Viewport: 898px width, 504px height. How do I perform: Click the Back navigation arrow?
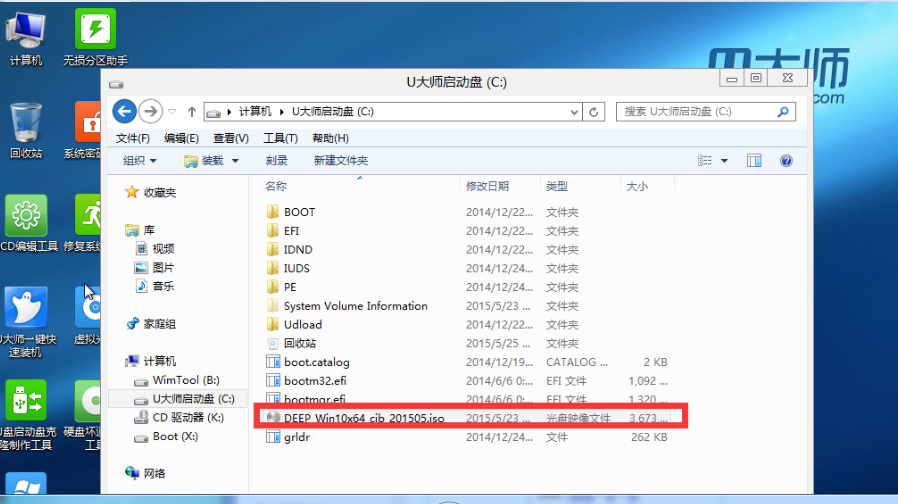tap(125, 111)
